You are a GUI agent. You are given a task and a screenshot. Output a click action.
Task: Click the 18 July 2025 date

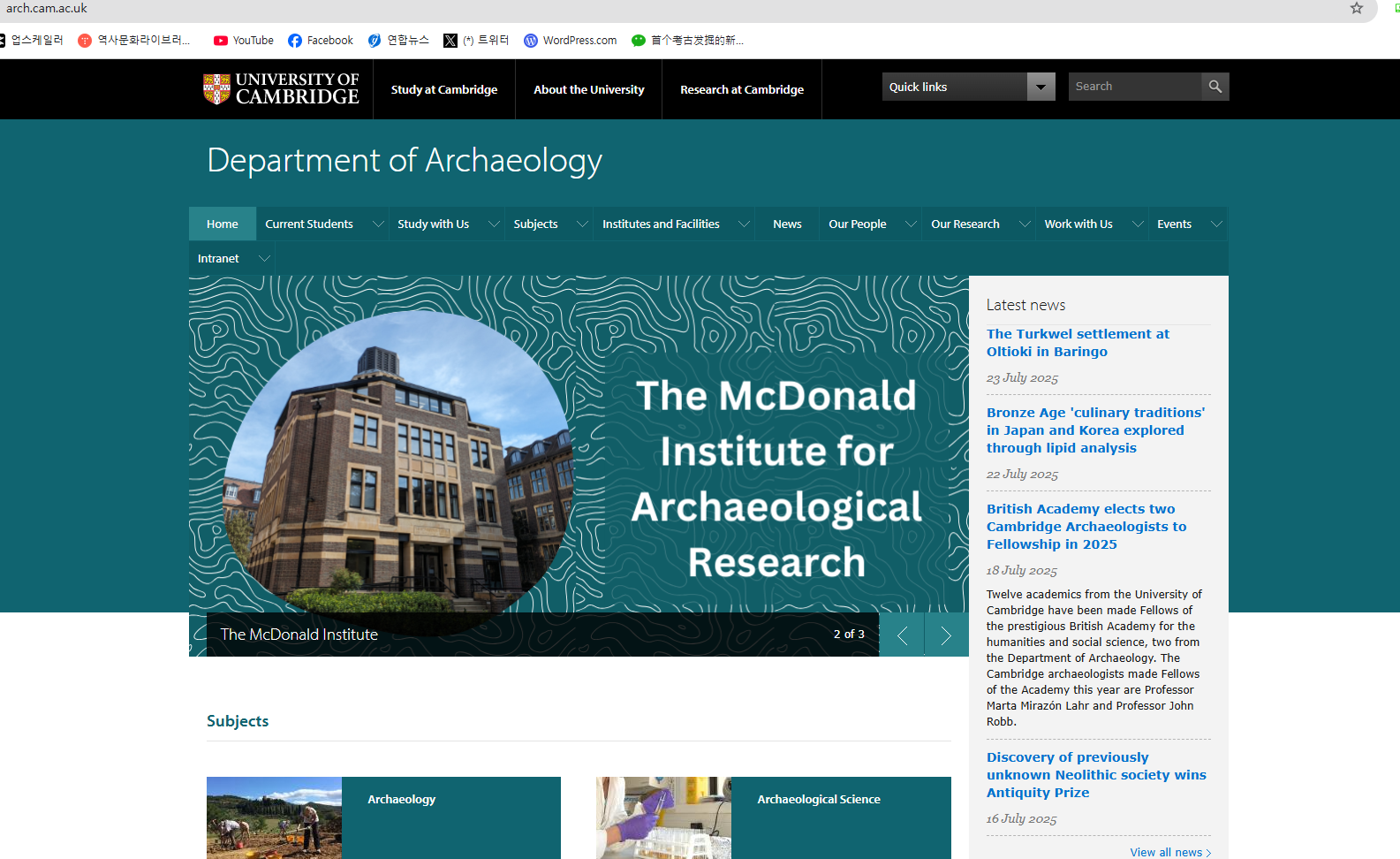tap(1022, 571)
